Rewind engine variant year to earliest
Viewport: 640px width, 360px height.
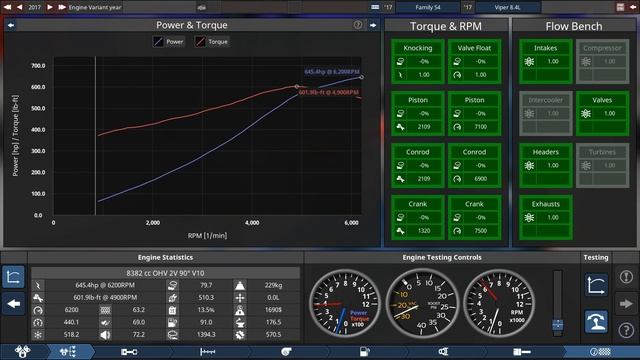(7, 7)
